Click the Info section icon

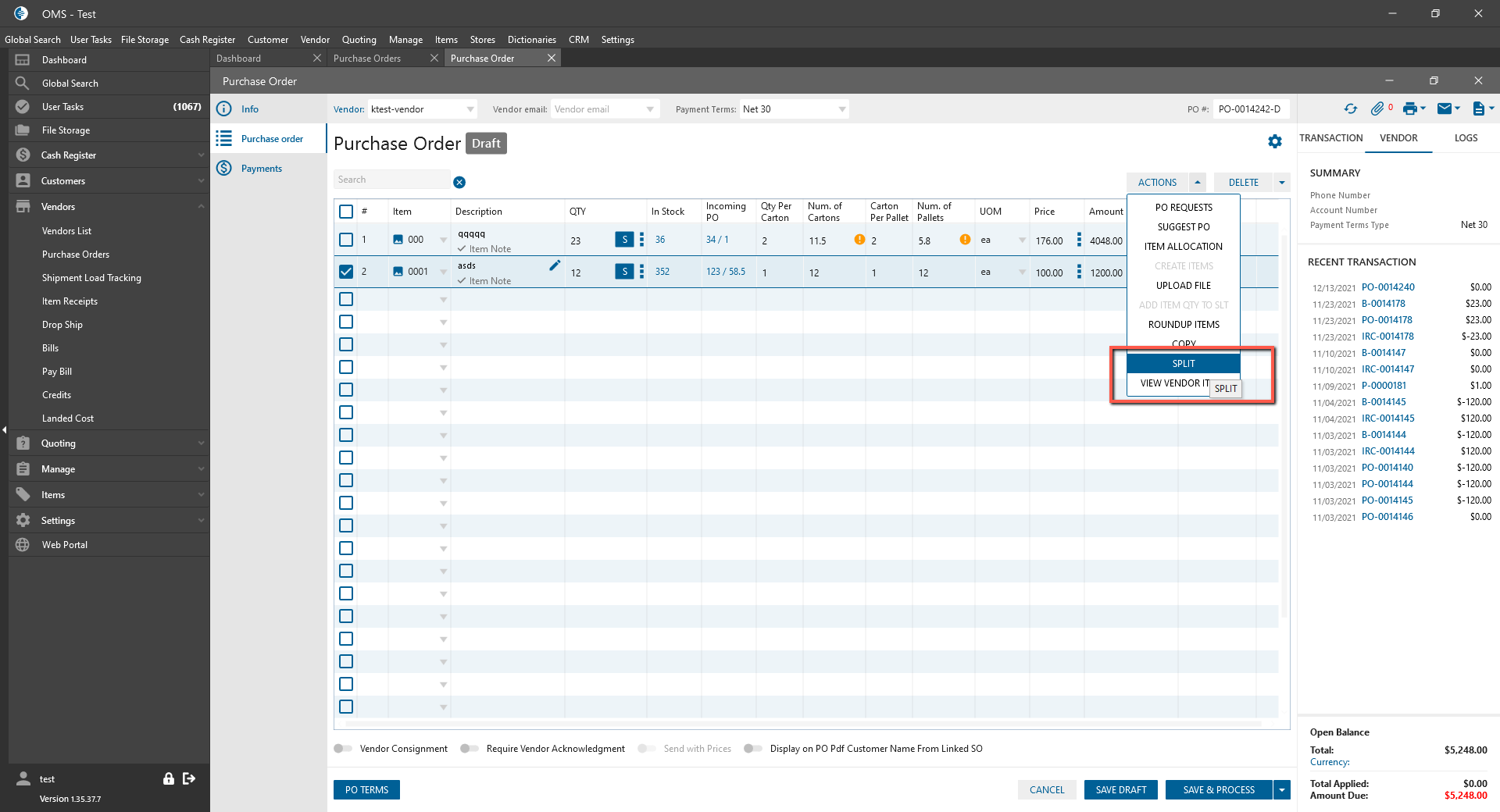(224, 109)
